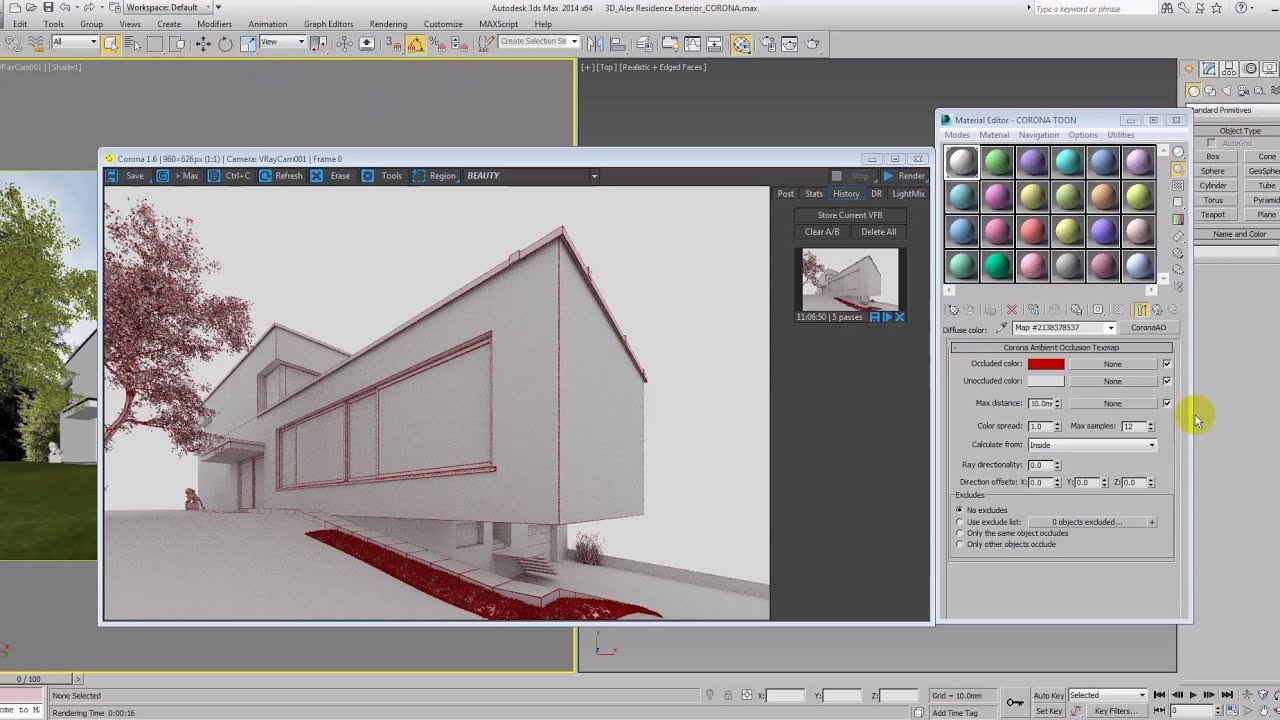Open the Rendering menu
1280x720 pixels.
point(388,24)
